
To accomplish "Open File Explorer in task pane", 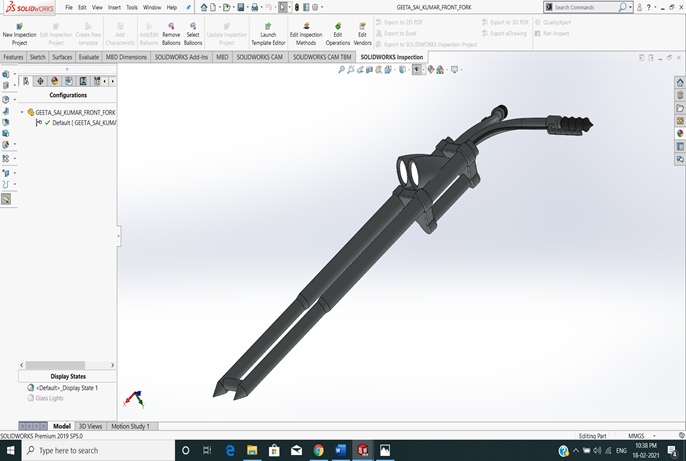I will click(680, 108).
